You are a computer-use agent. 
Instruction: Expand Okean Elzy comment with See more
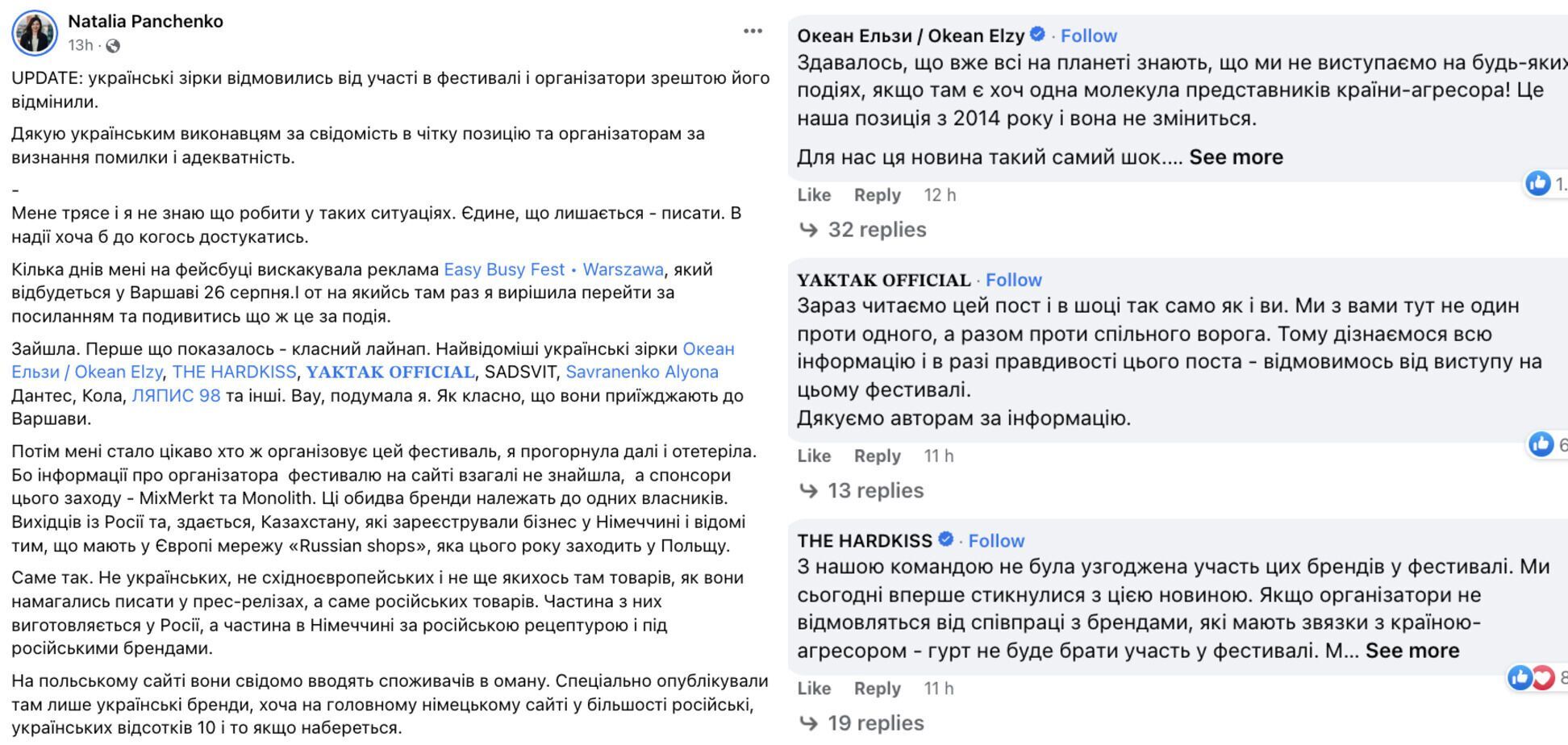coord(1236,157)
